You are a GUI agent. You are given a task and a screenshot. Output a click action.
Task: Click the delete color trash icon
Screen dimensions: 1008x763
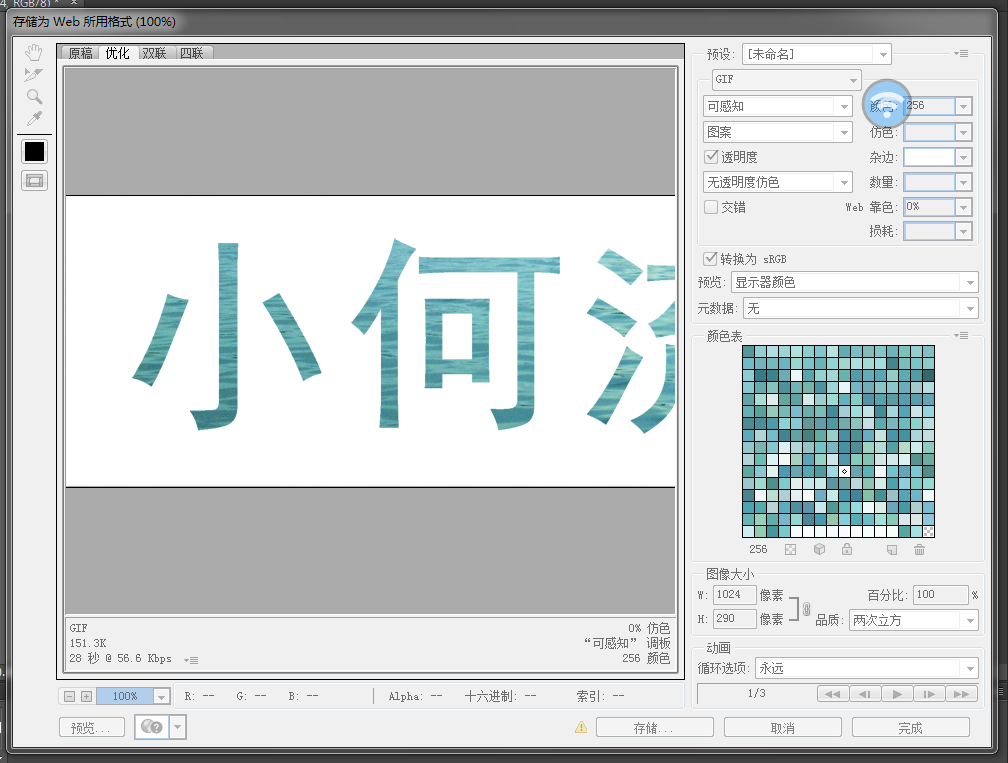point(920,550)
